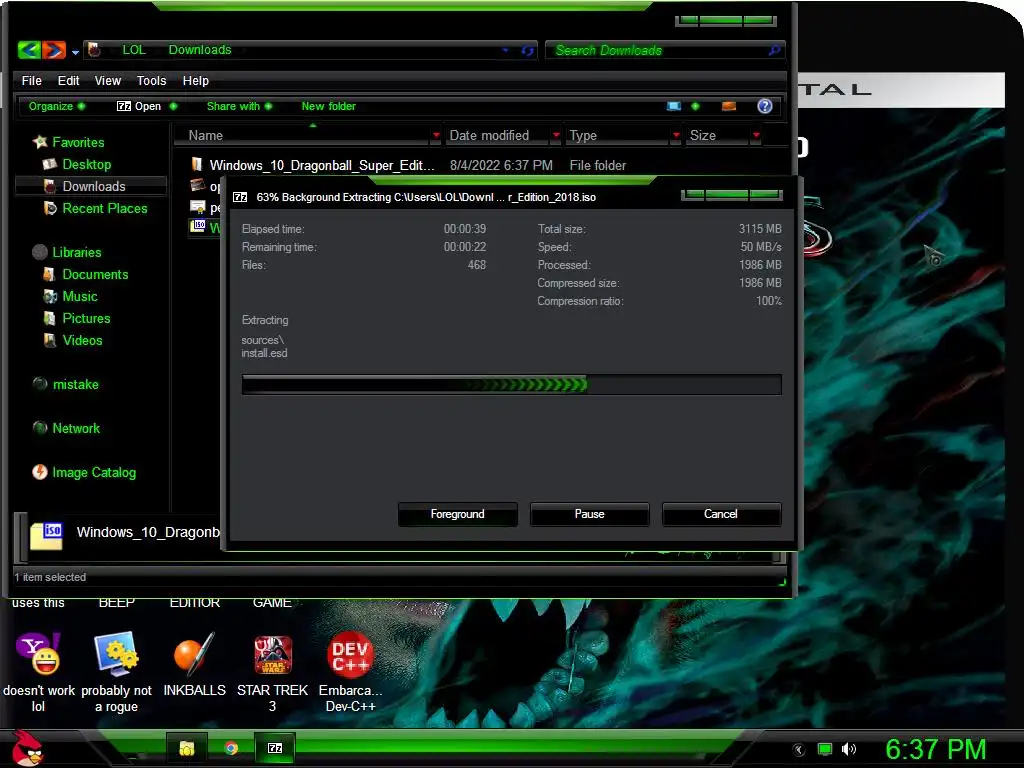This screenshot has height=768, width=1024.
Task: Open the Videos library
Action: [82, 340]
